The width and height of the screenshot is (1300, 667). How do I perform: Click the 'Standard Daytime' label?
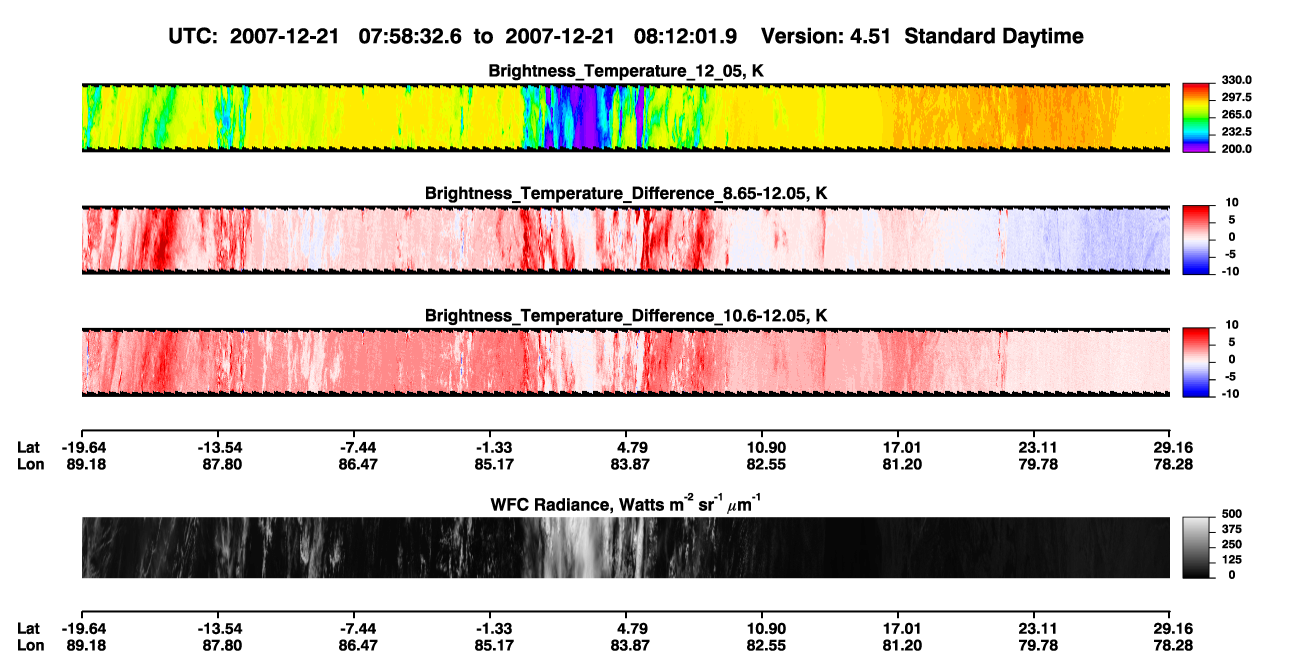(993, 37)
